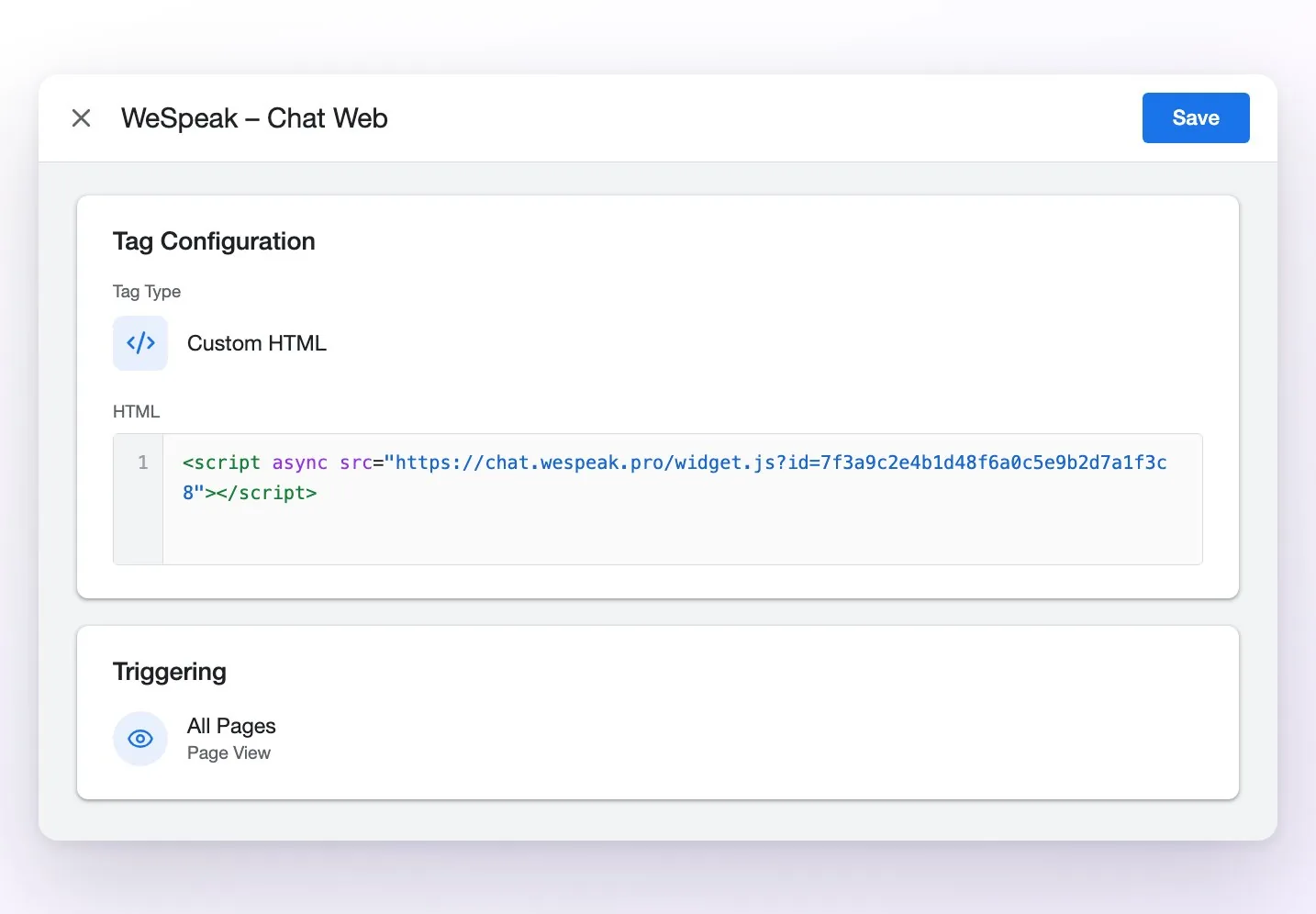Click the Custom HTML tag type label
The image size is (1316, 914).
[x=257, y=343]
